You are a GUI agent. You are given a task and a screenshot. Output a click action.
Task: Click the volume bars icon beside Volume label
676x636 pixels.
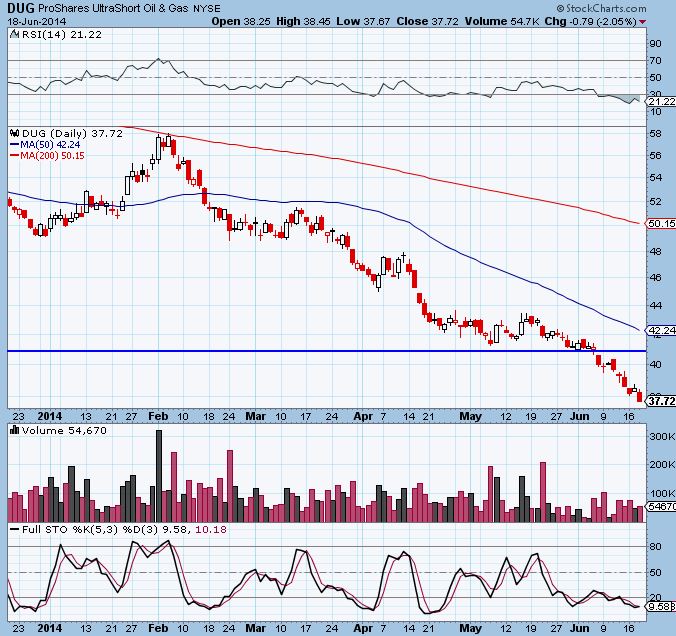[x=15, y=430]
